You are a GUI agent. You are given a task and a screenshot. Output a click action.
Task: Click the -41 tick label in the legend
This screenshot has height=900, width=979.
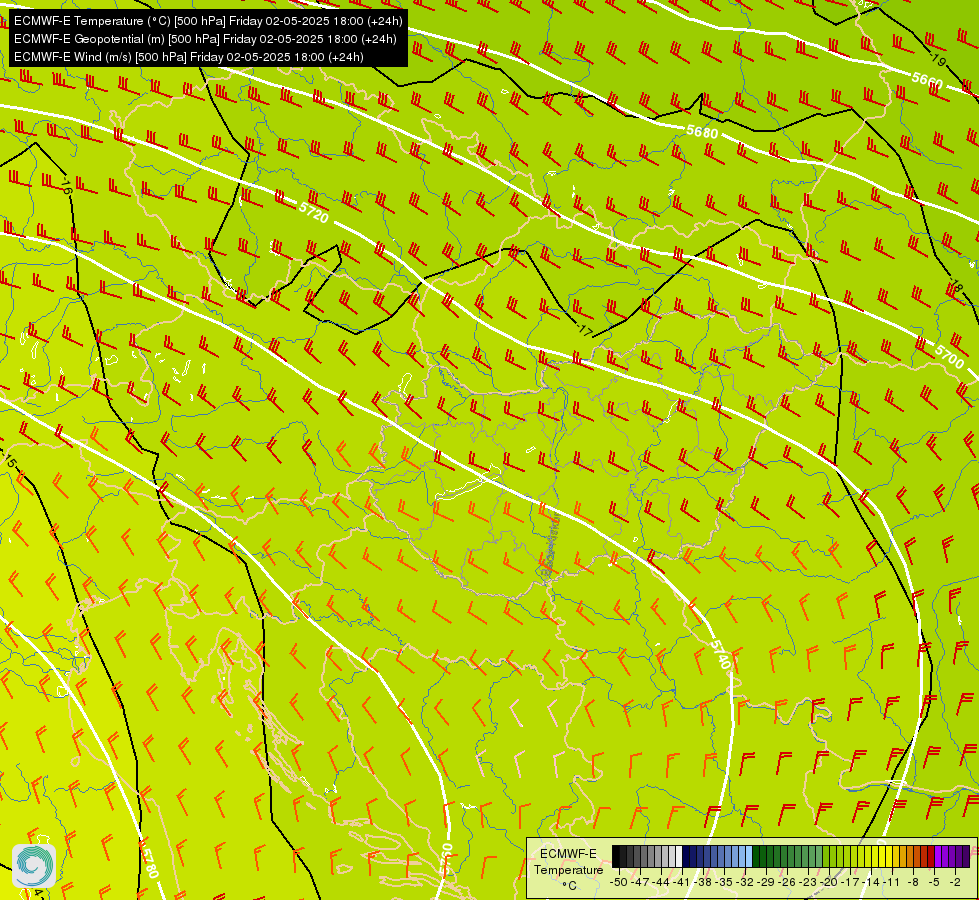click(x=682, y=882)
